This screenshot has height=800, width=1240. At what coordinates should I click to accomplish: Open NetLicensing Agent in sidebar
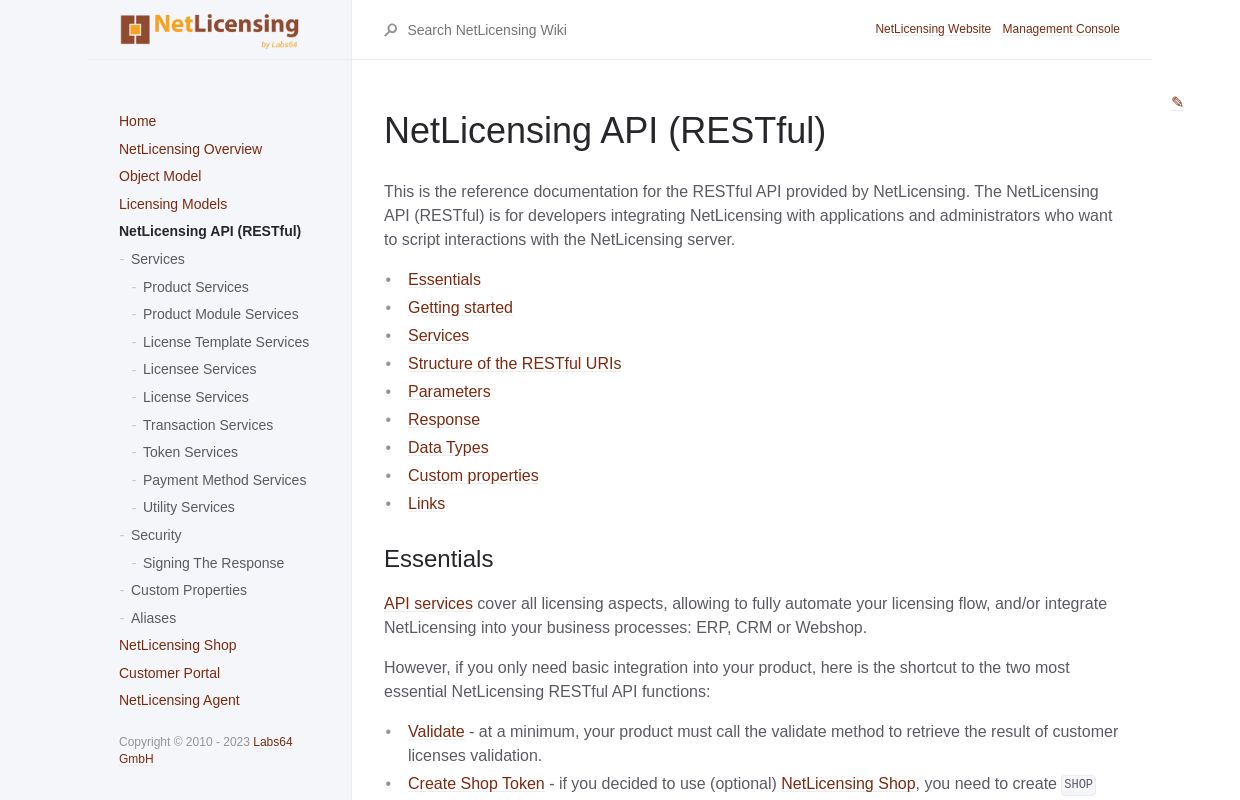coord(179,700)
